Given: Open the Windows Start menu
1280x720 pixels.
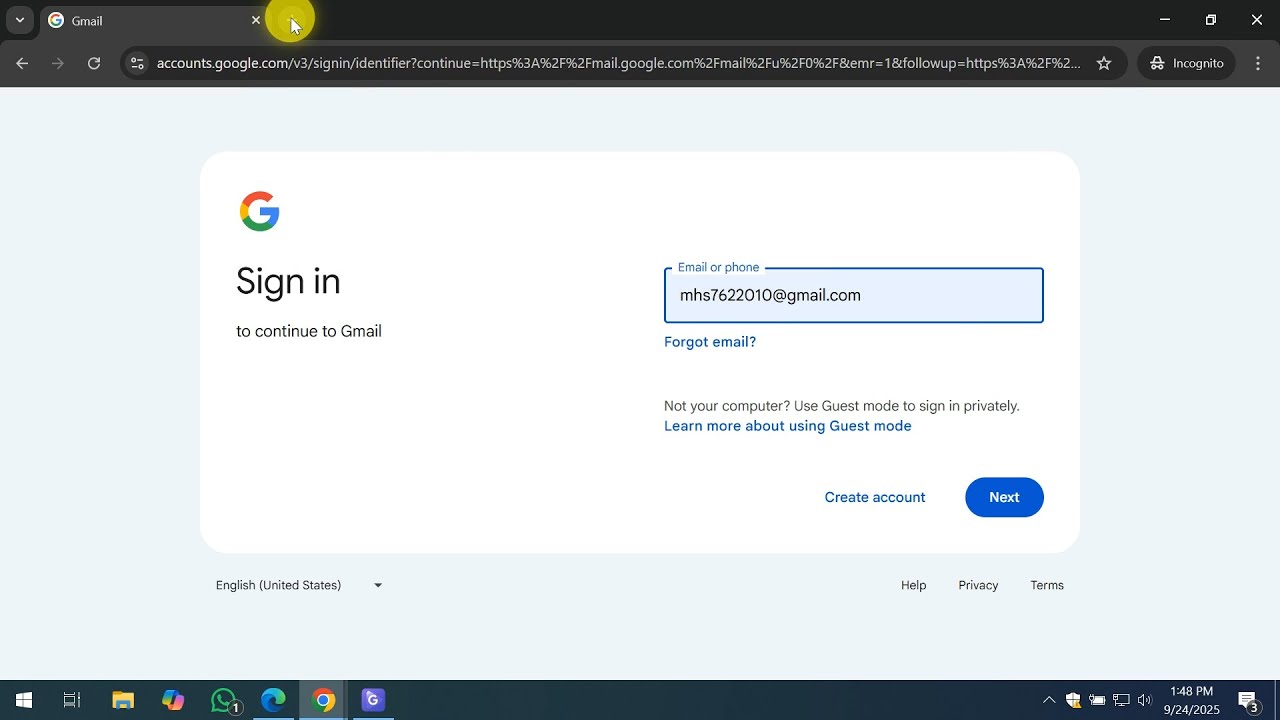Looking at the screenshot, I should (24, 700).
